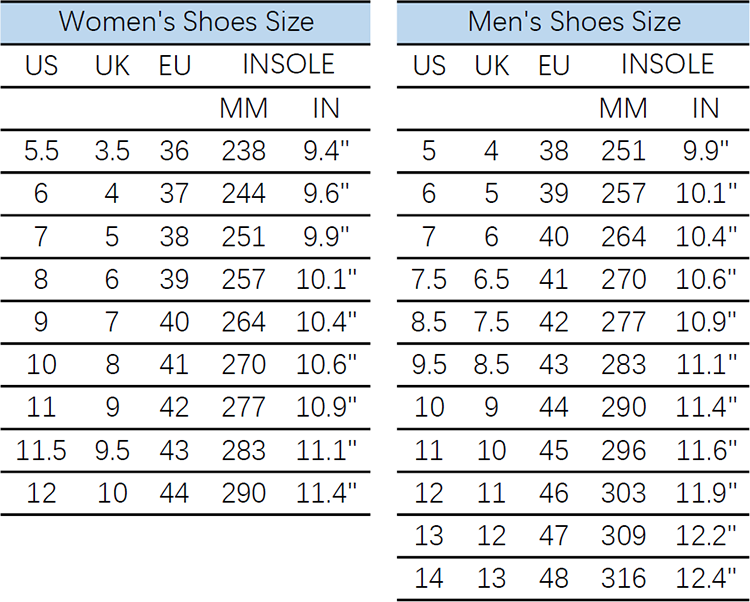Click the men's INSOLE column header

pyautogui.click(x=668, y=64)
